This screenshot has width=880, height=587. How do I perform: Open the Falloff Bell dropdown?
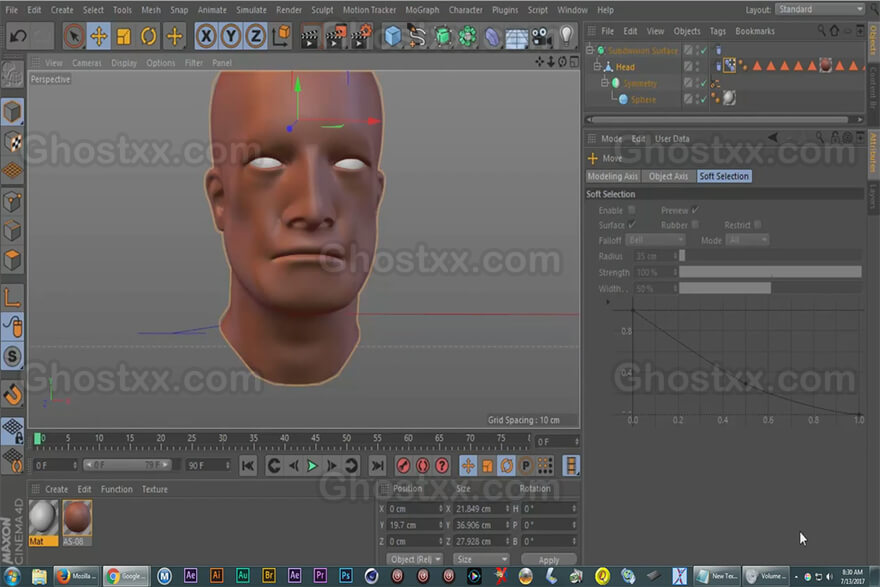[x=655, y=240]
